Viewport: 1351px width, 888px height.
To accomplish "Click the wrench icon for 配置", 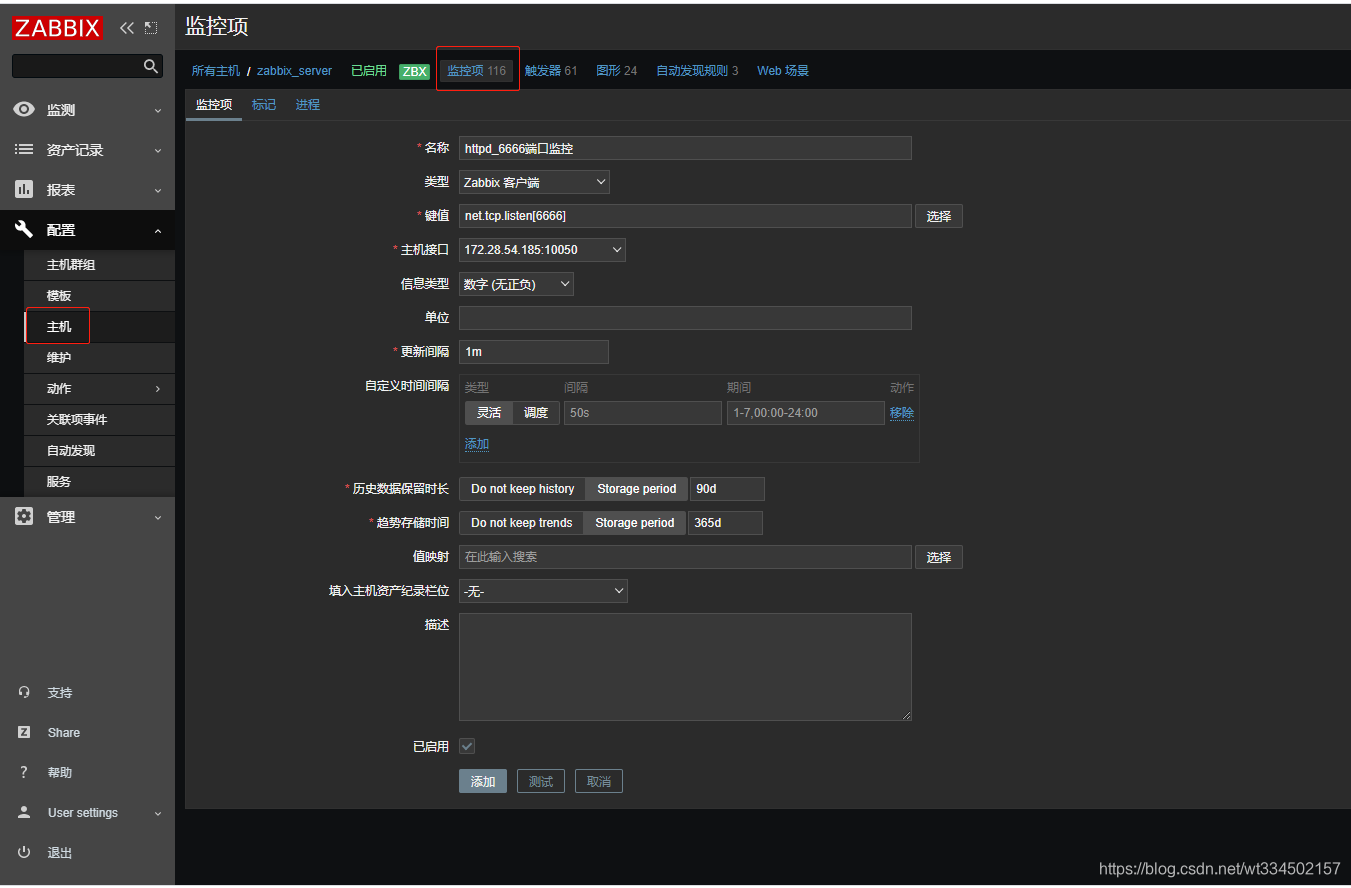I will 24,229.
